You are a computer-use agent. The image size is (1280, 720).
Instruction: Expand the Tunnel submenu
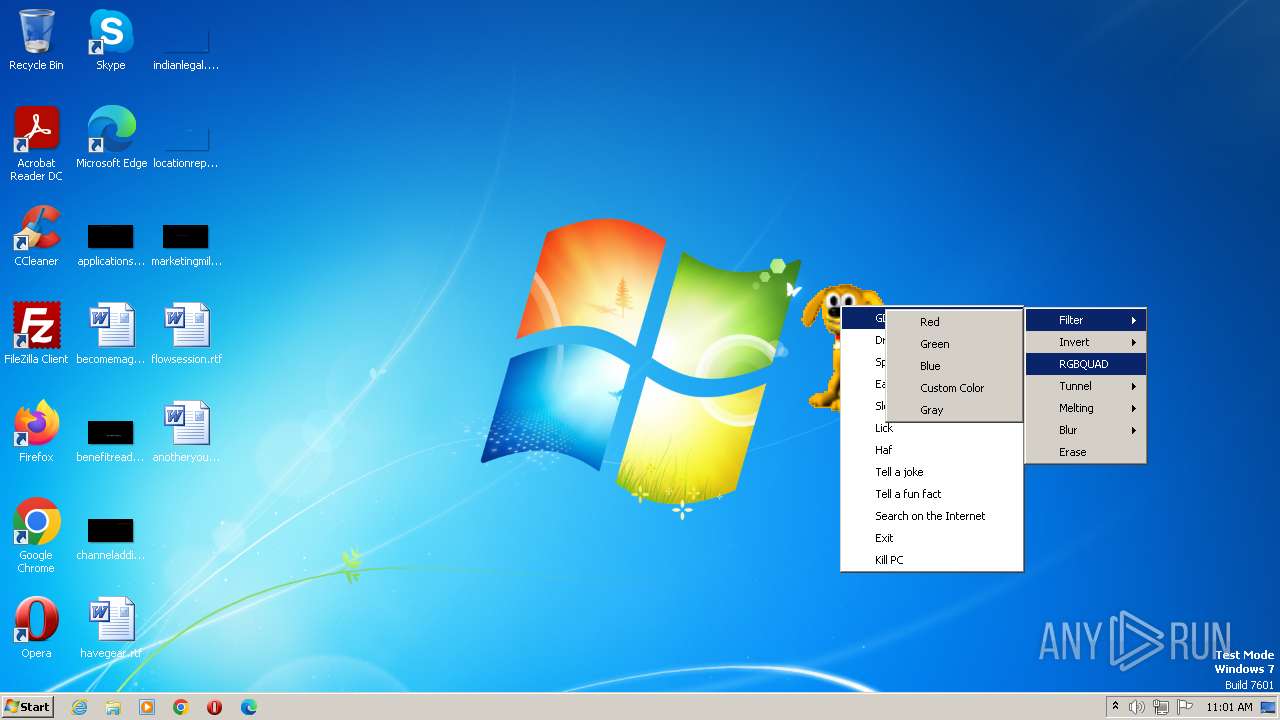click(x=1086, y=386)
